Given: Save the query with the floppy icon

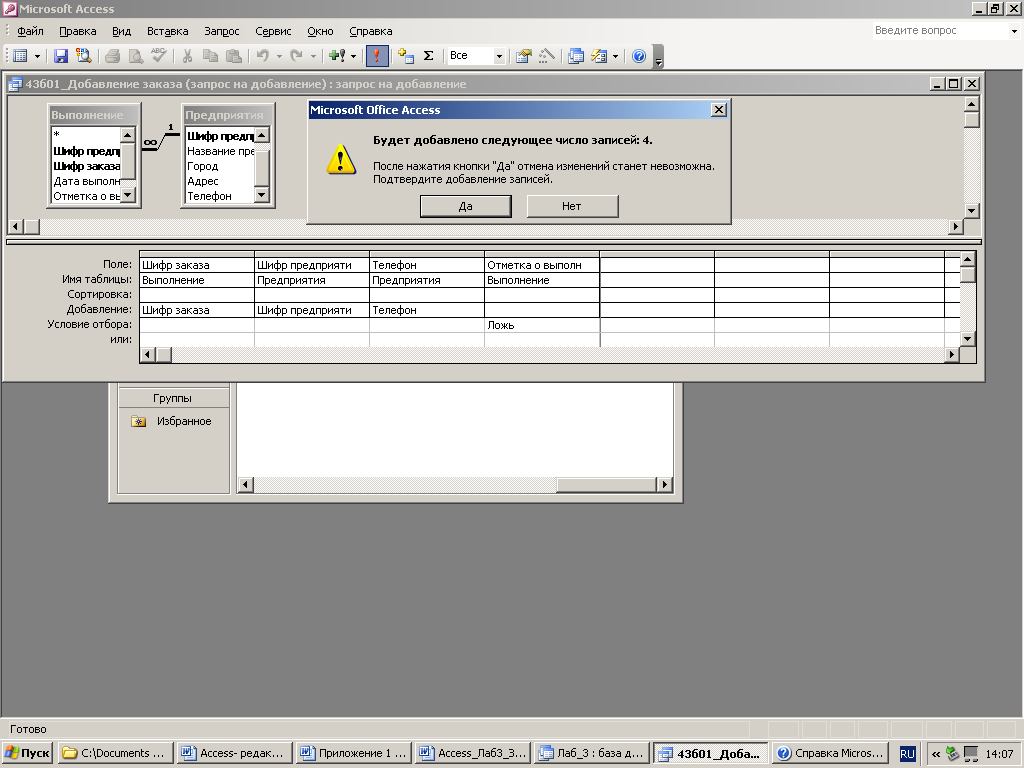Looking at the screenshot, I should 61,56.
